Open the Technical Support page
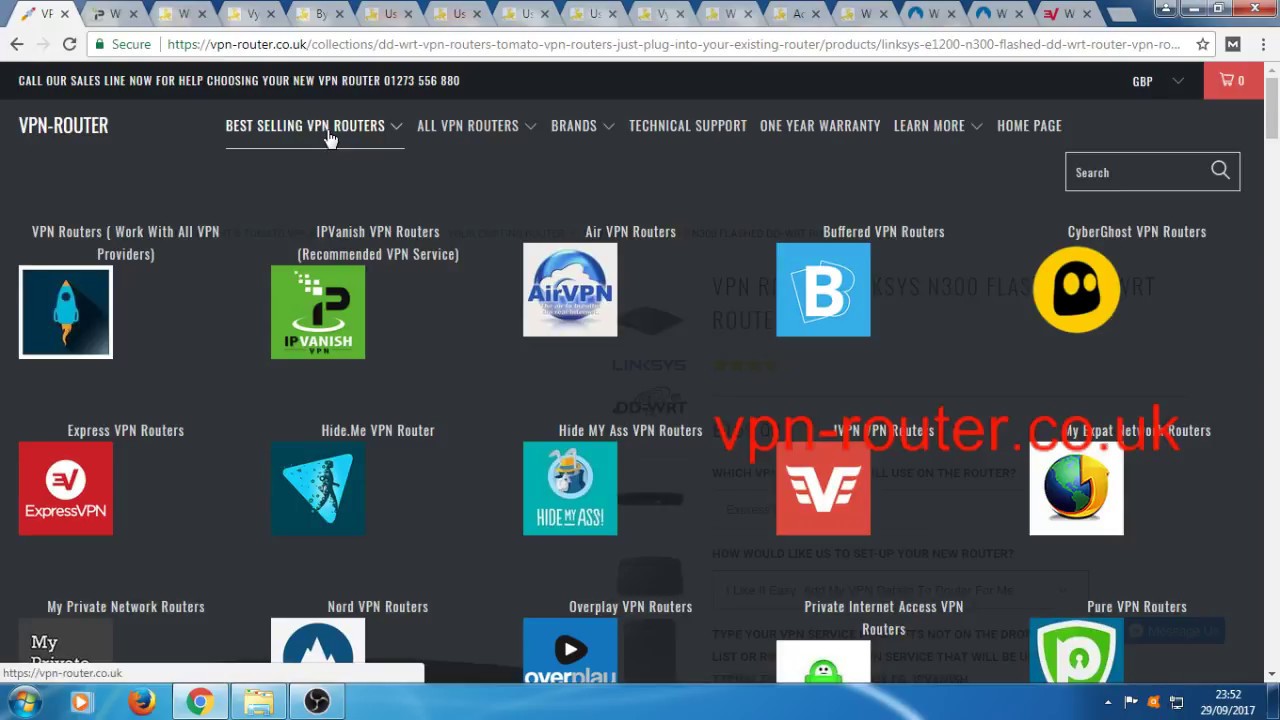The height and width of the screenshot is (720, 1280). click(688, 126)
